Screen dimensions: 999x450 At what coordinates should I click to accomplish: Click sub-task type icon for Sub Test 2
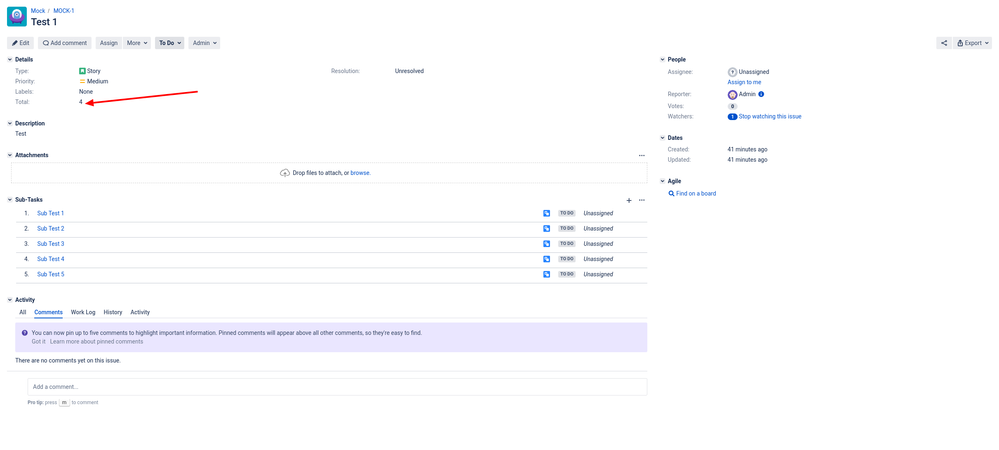(x=547, y=229)
